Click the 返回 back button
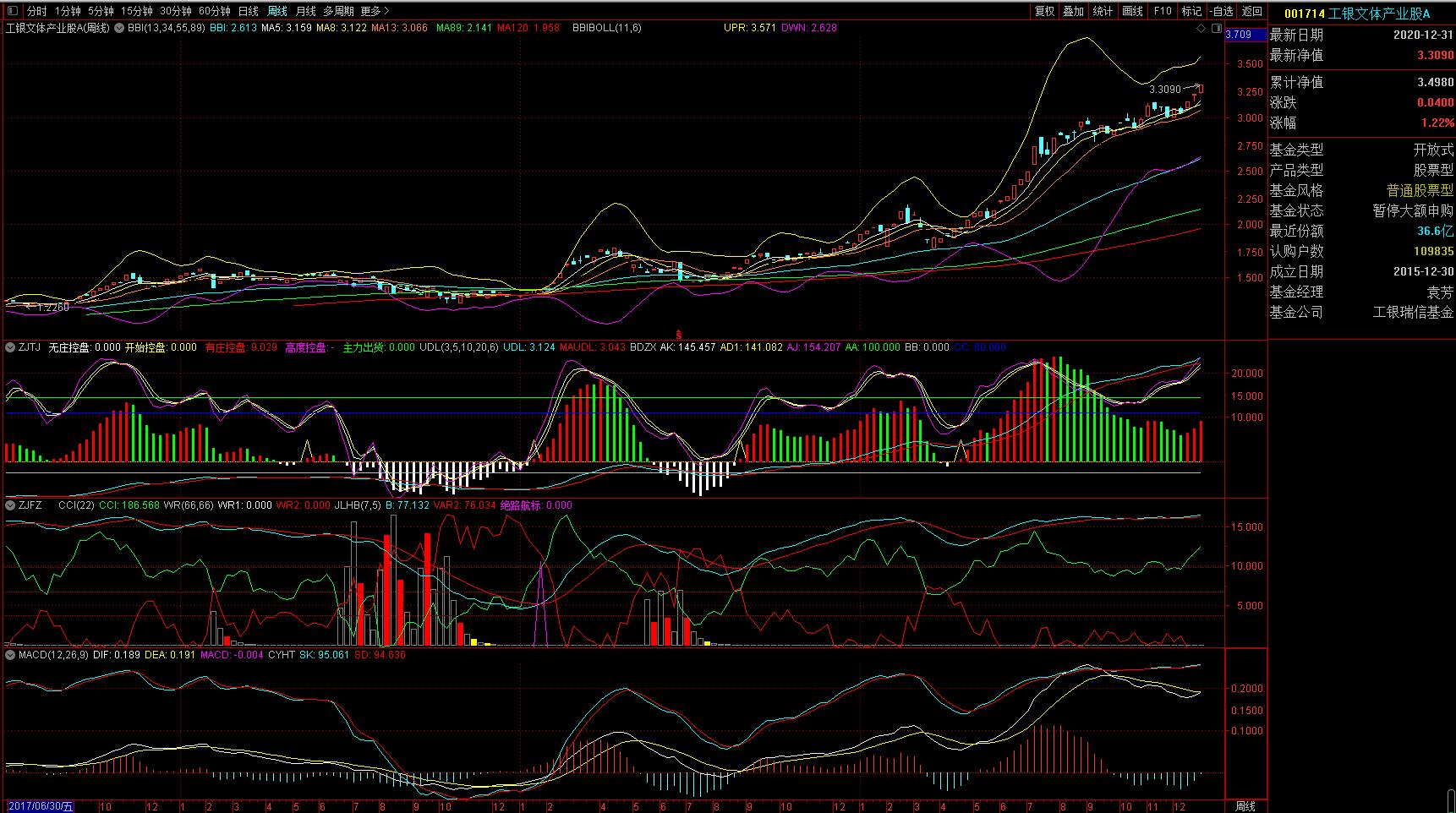Viewport: 1456px width, 813px height. [1252, 11]
